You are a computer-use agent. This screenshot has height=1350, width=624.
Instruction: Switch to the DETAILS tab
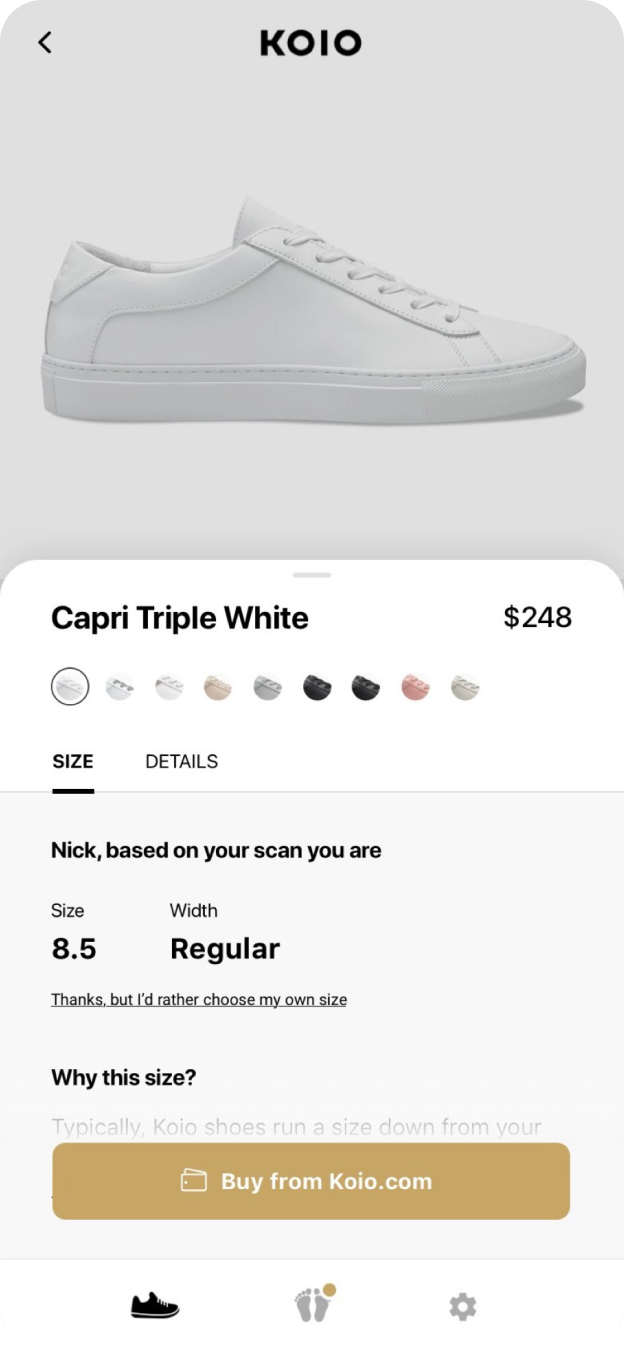(181, 761)
